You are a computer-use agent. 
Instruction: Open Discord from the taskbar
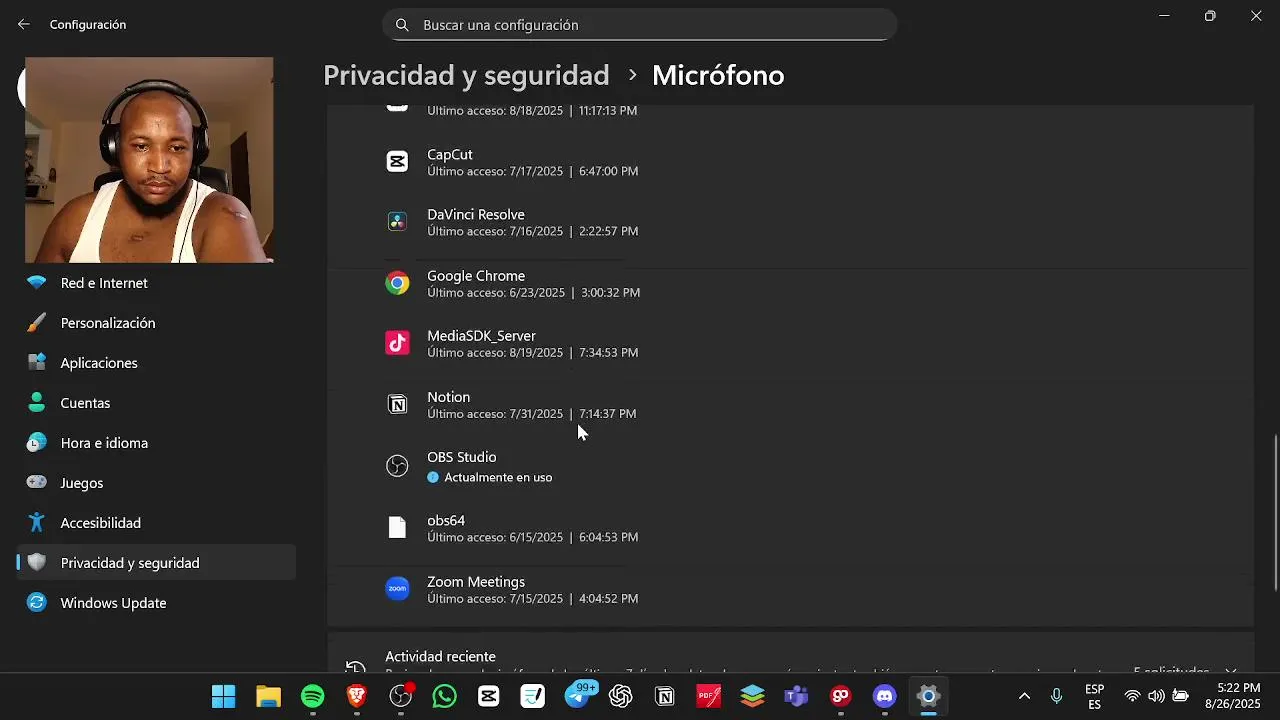(884, 696)
